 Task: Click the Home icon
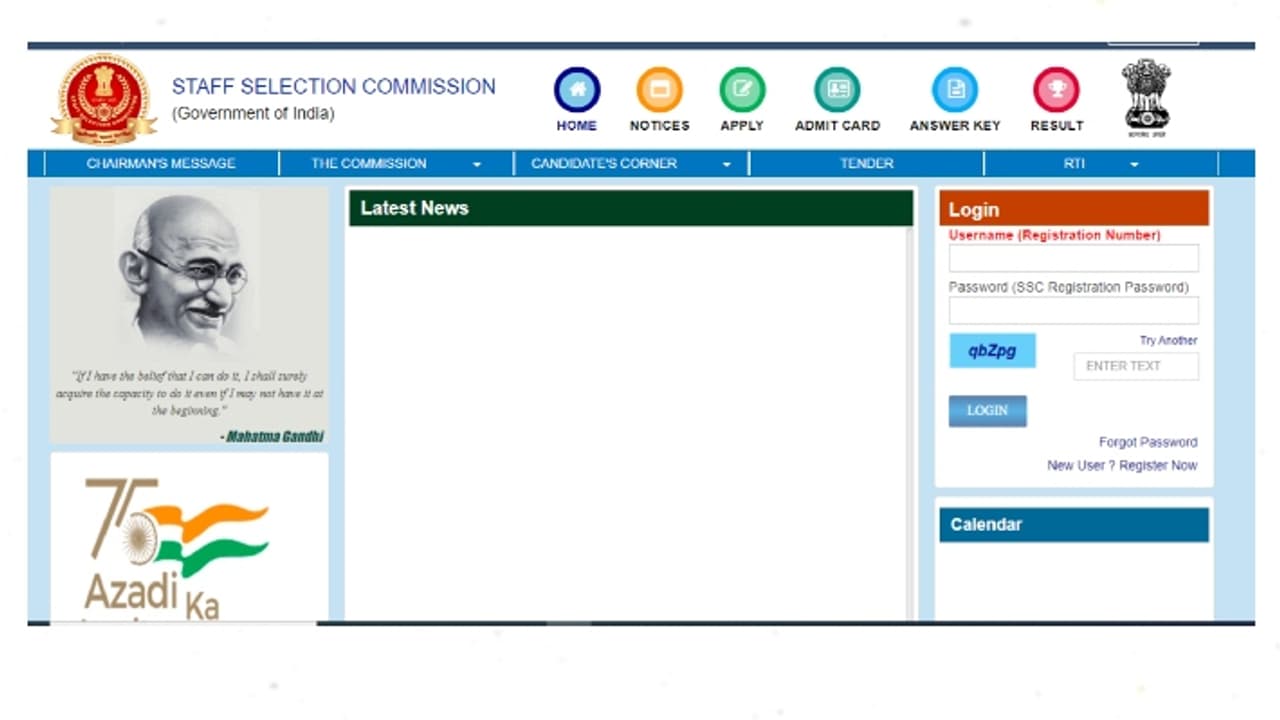(577, 89)
